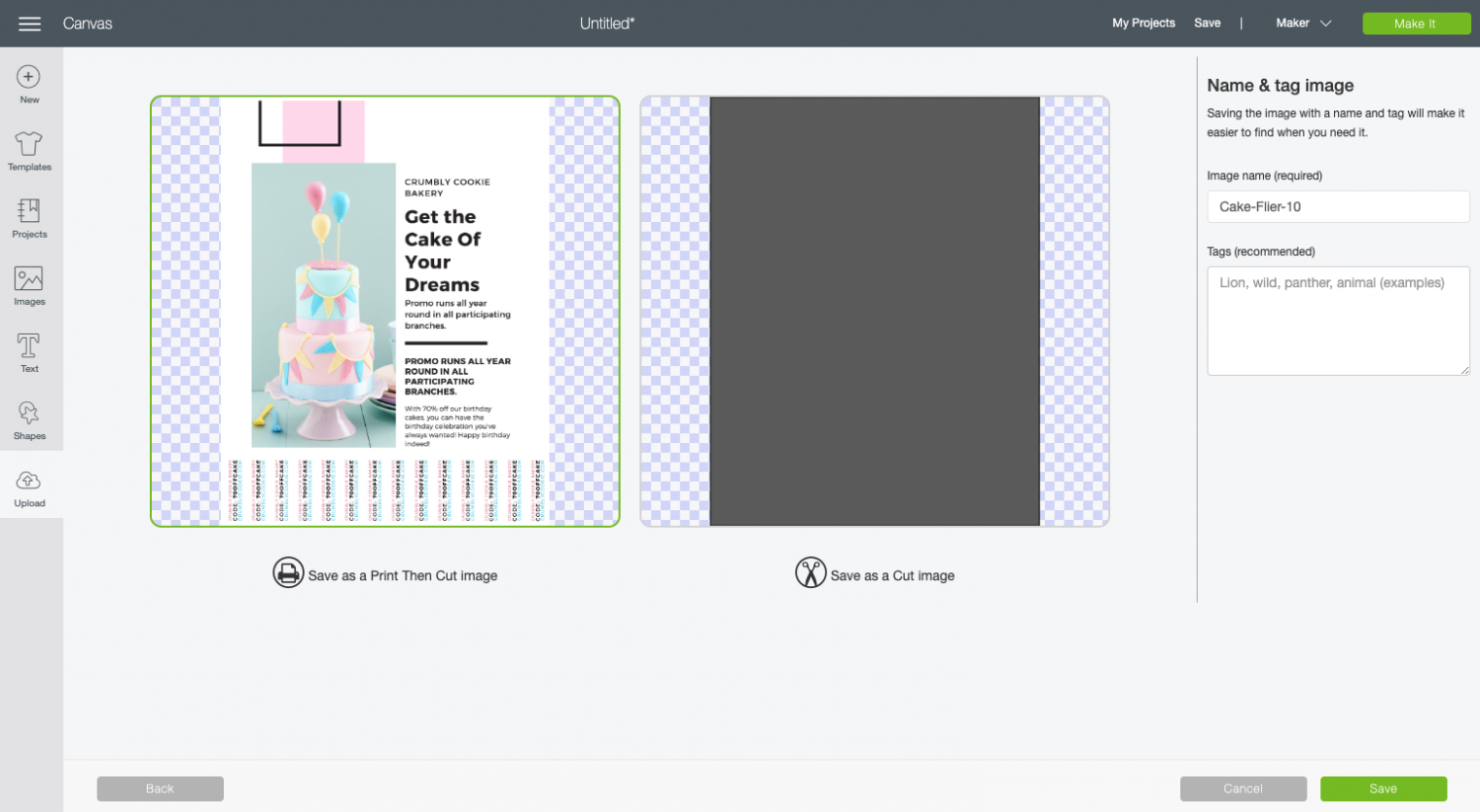Select the Templates sidebar icon
This screenshot has height=812, width=1480.
pyautogui.click(x=29, y=151)
